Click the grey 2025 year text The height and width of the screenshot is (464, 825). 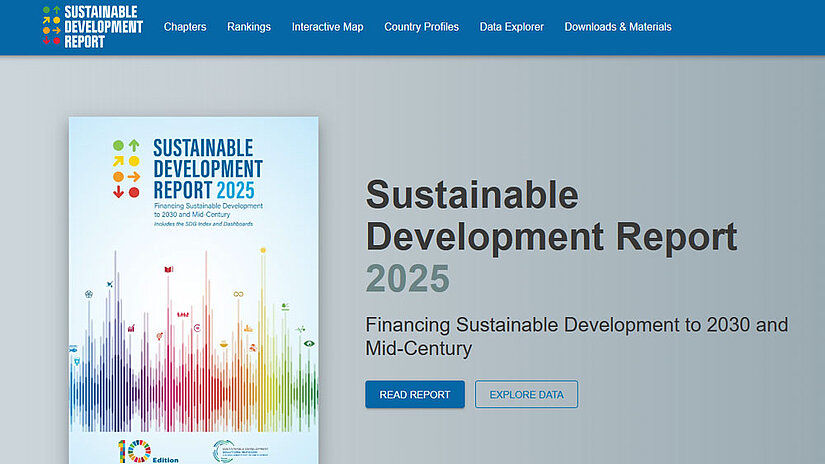pos(408,278)
